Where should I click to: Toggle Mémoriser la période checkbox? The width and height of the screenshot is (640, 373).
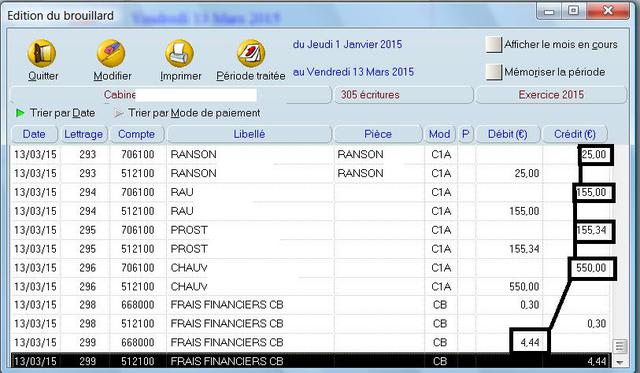point(493,72)
